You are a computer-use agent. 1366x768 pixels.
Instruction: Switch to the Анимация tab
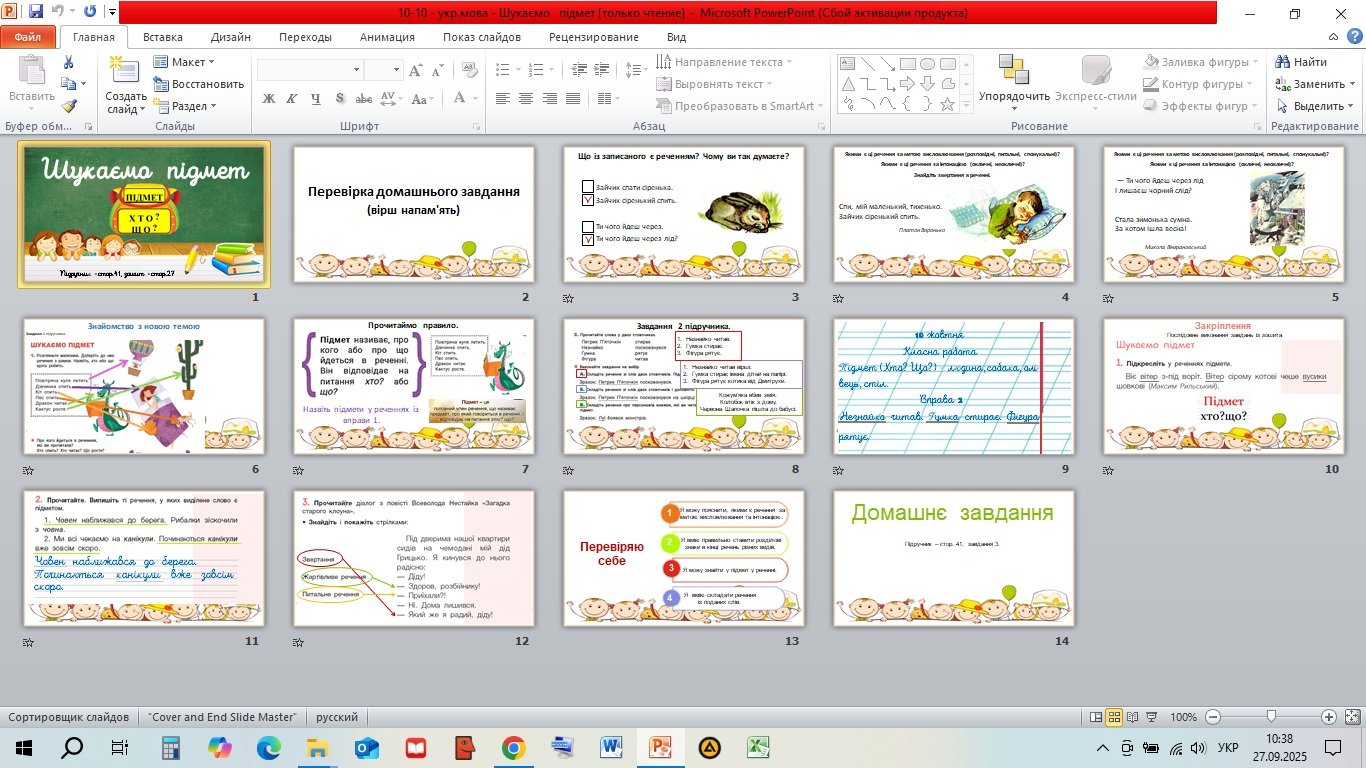[x=387, y=37]
